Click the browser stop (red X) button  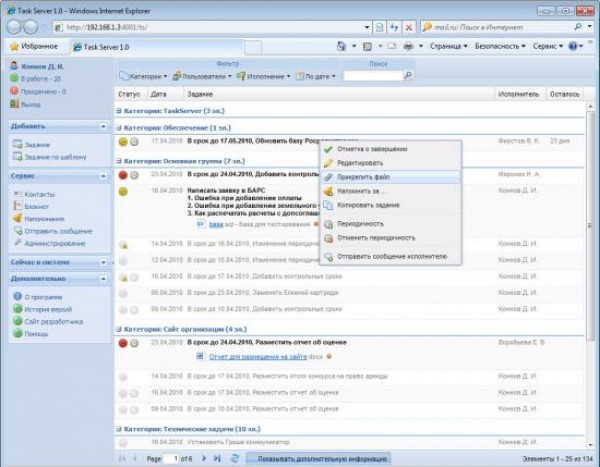point(409,28)
